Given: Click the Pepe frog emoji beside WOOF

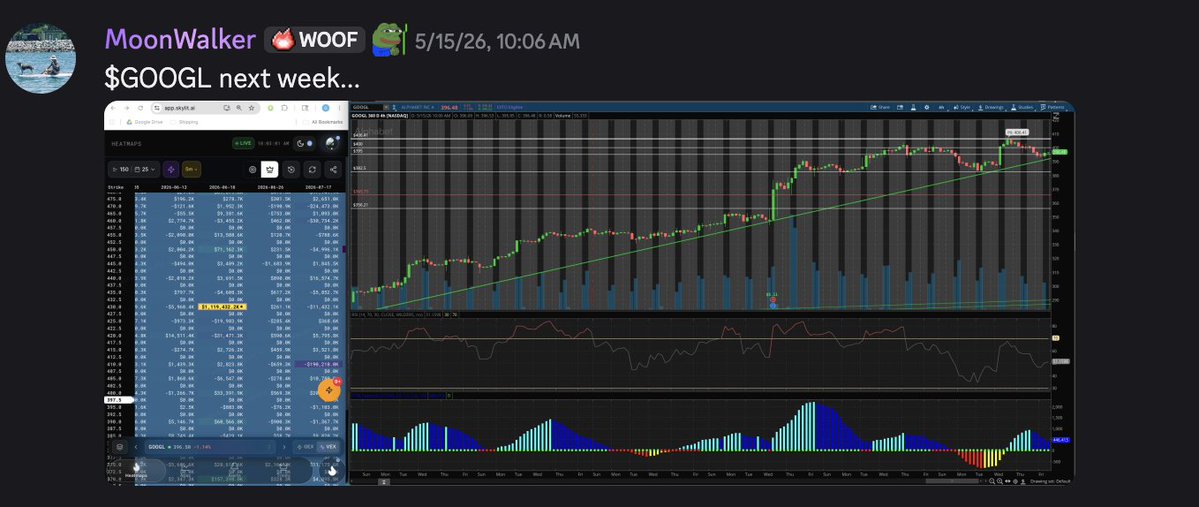Looking at the screenshot, I should pos(388,39).
